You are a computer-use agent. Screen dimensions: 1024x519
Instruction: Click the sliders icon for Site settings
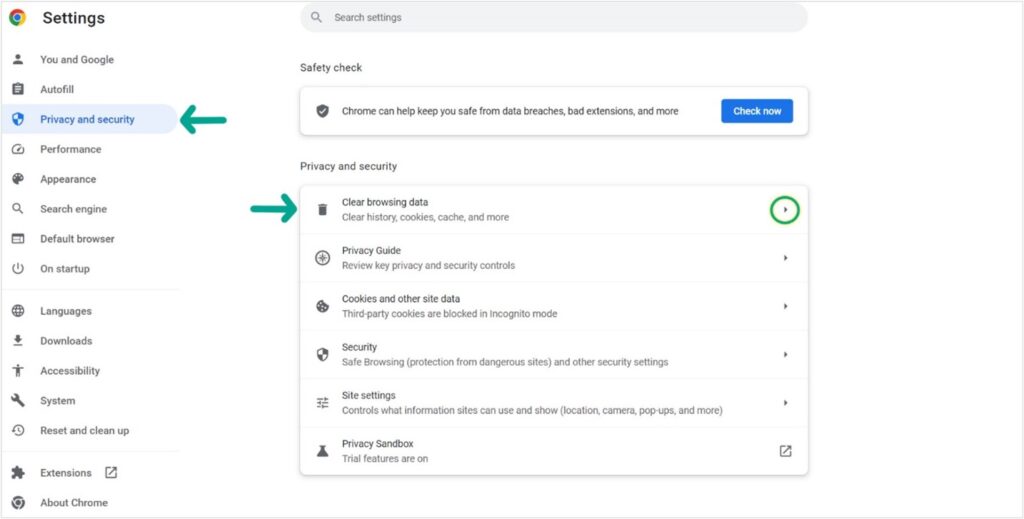pos(323,403)
